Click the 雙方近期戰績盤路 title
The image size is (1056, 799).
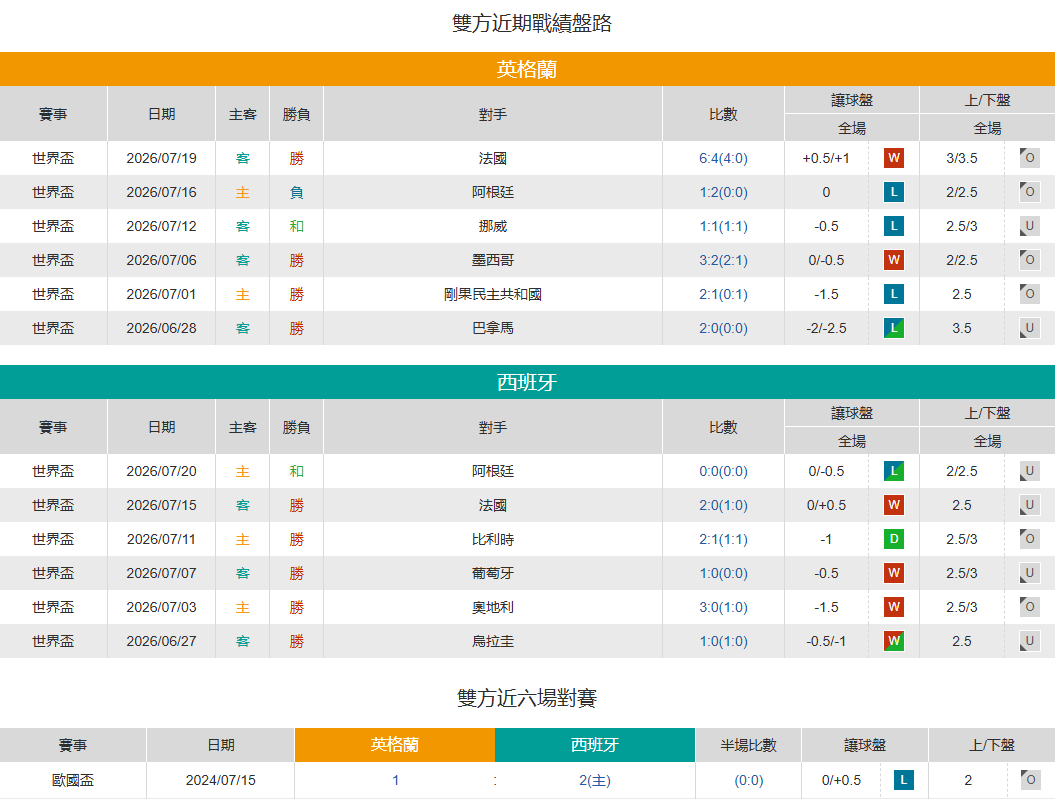coord(531,23)
